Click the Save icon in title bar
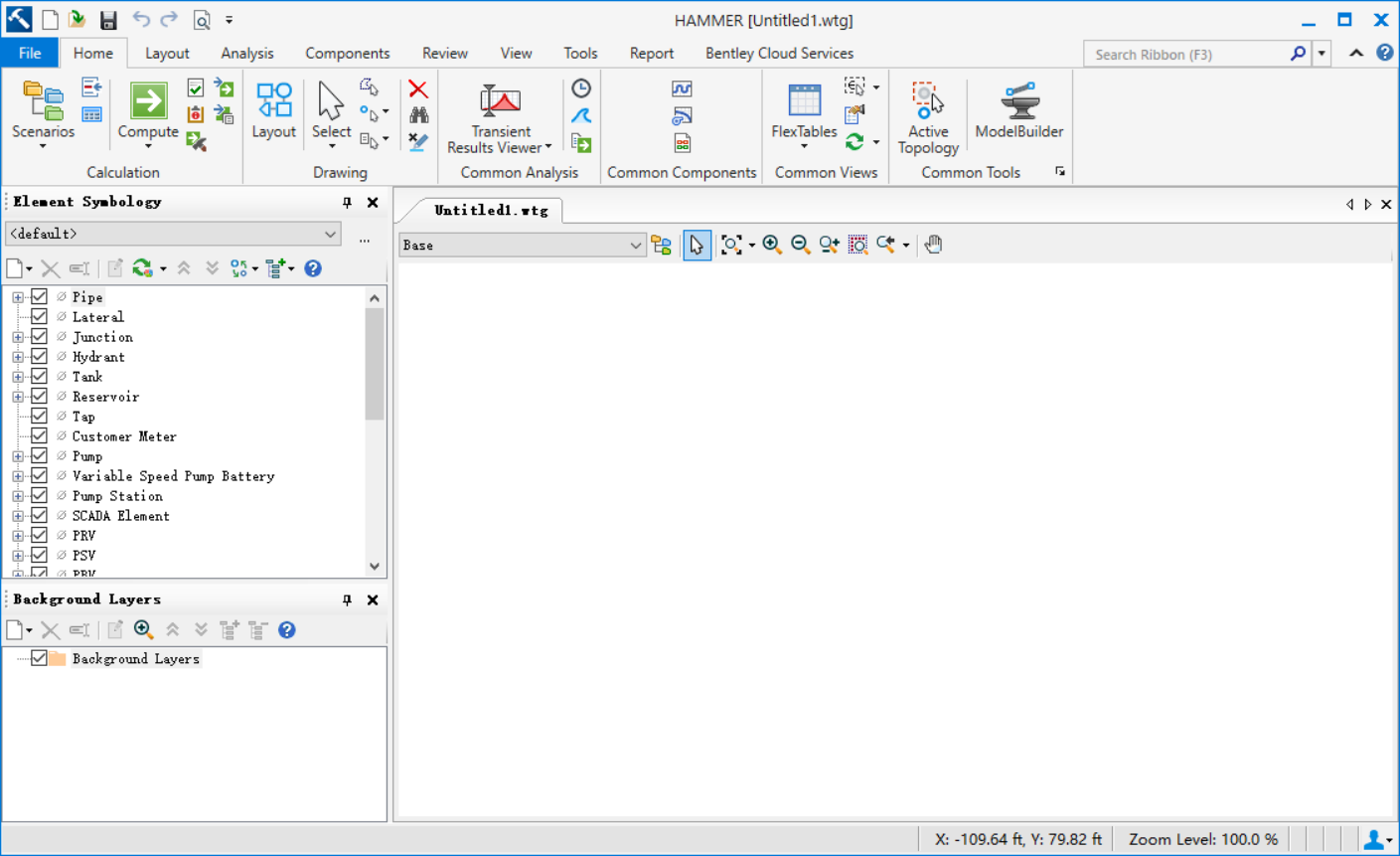The width and height of the screenshot is (1400, 856). [108, 20]
